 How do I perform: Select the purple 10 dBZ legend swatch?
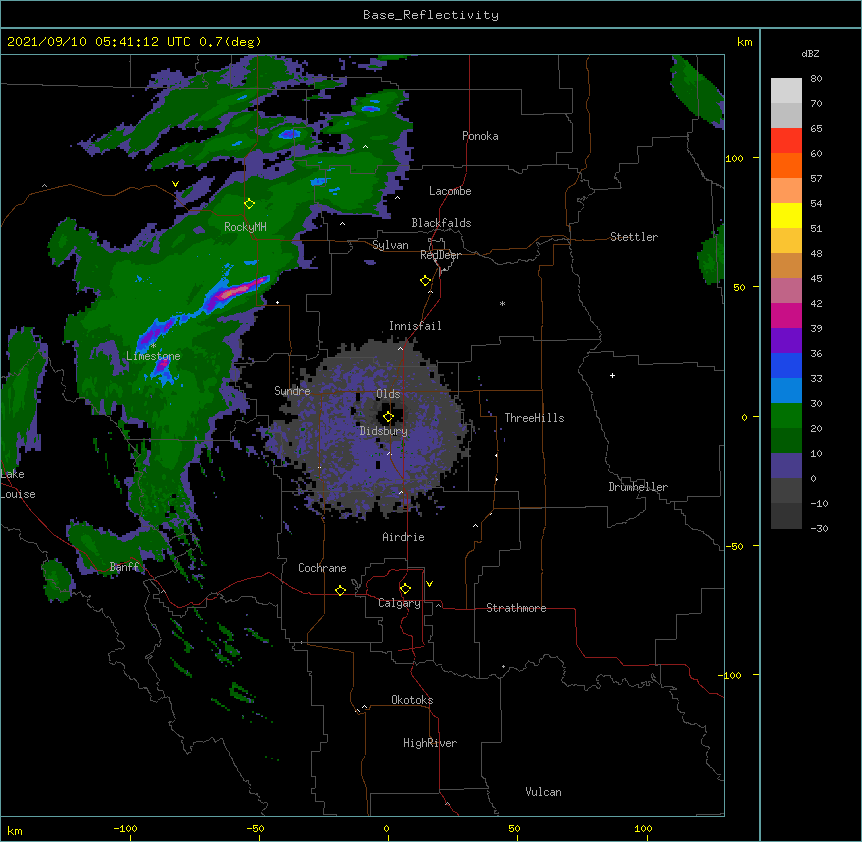pos(786,466)
